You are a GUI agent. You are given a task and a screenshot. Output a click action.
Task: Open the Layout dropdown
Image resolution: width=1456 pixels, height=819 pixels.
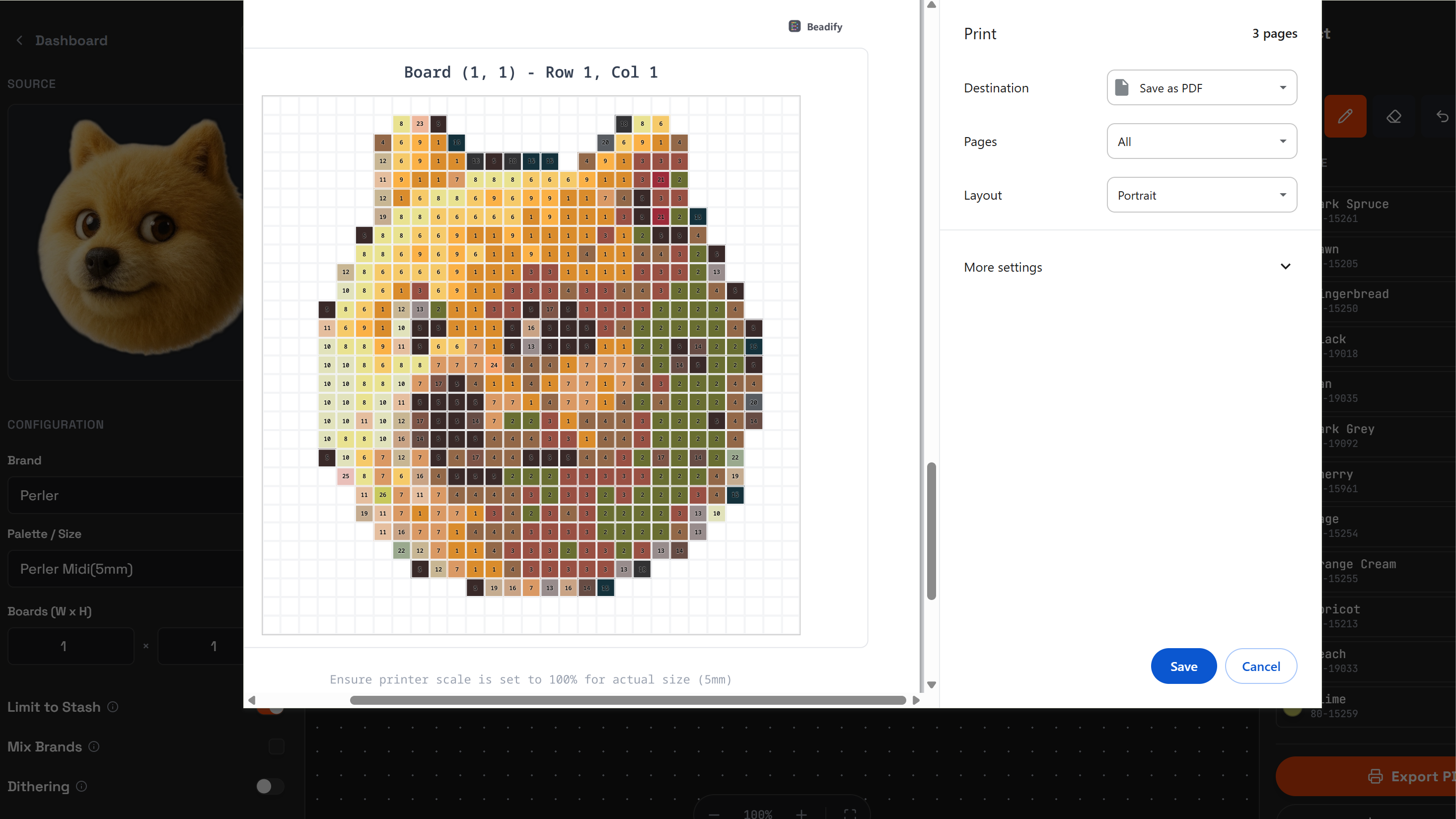tap(1201, 195)
